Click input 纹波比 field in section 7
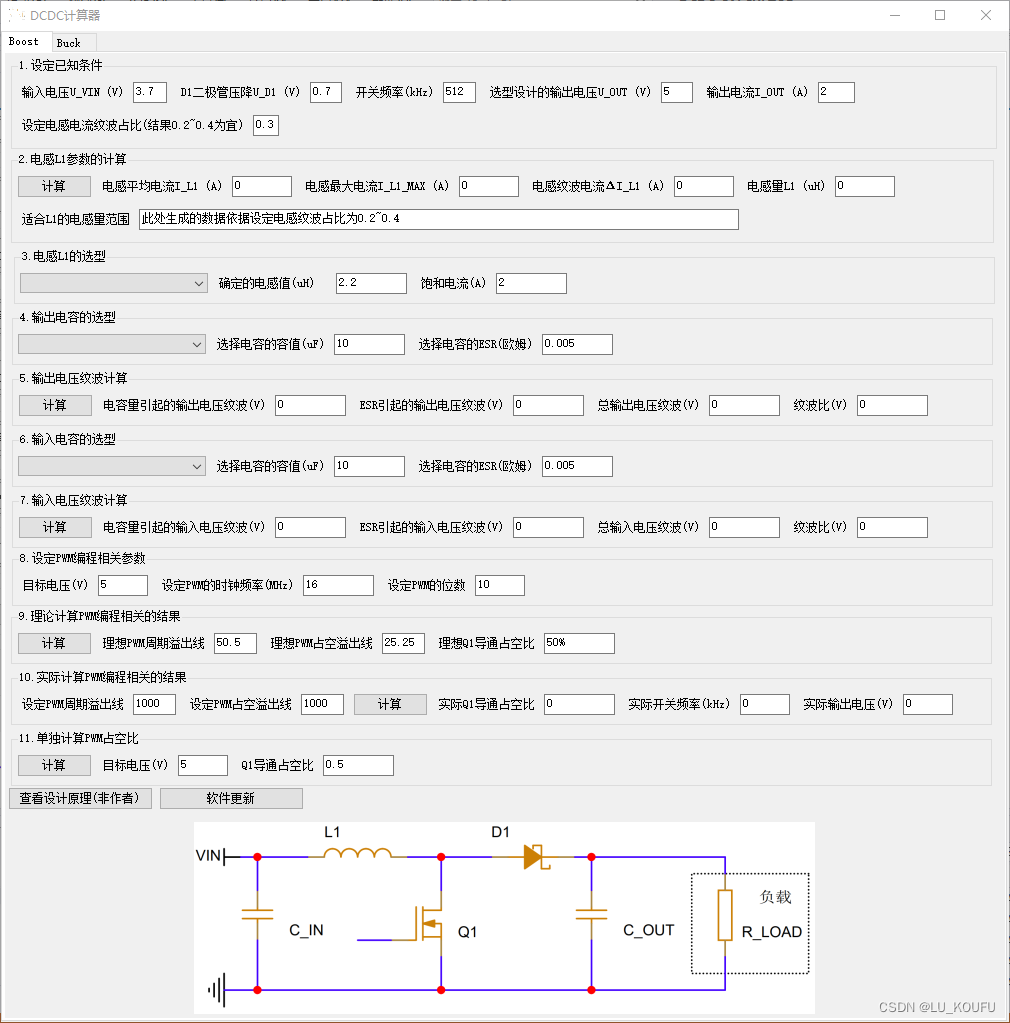The width and height of the screenshot is (1010, 1023). 892,527
